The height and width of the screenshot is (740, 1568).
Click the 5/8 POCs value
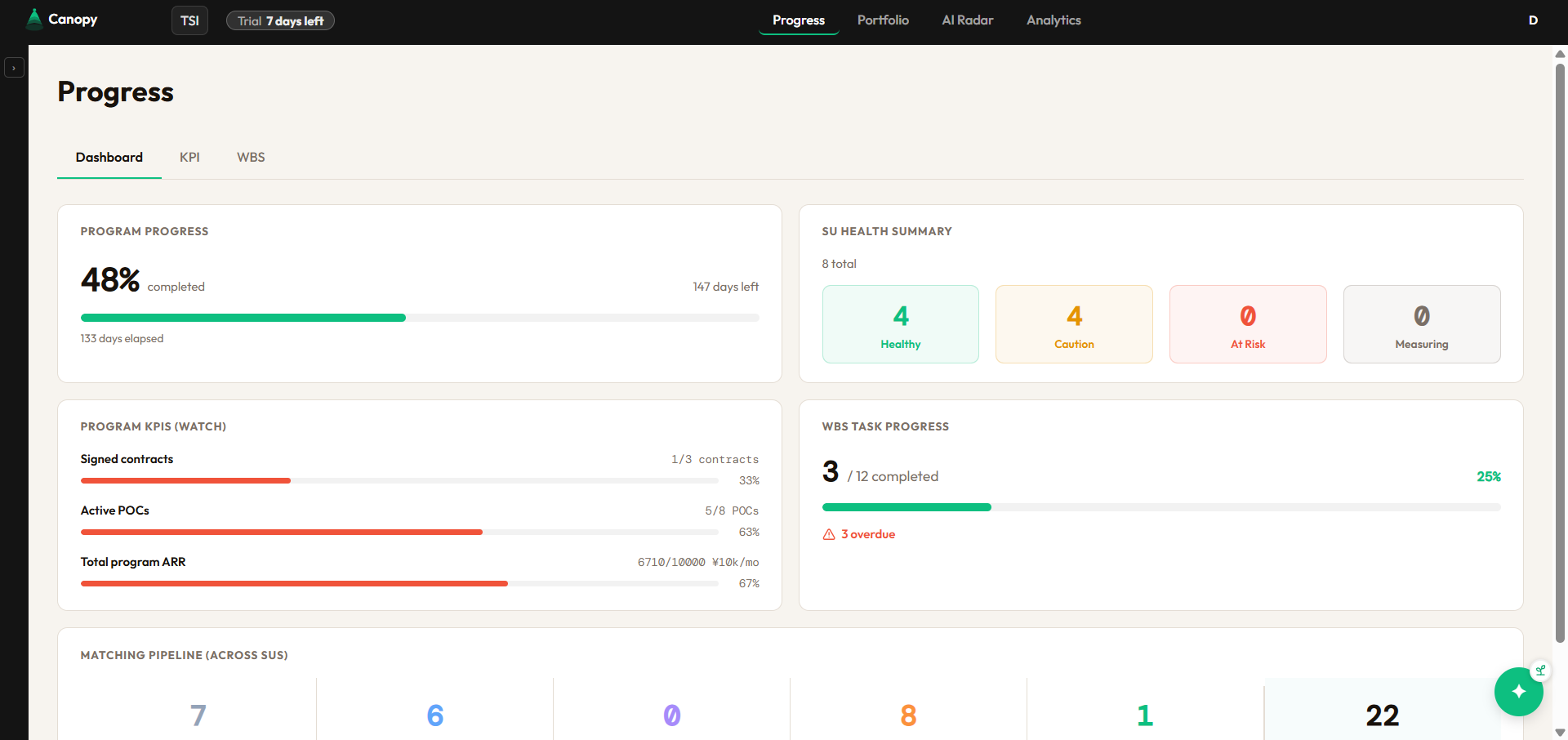(732, 510)
